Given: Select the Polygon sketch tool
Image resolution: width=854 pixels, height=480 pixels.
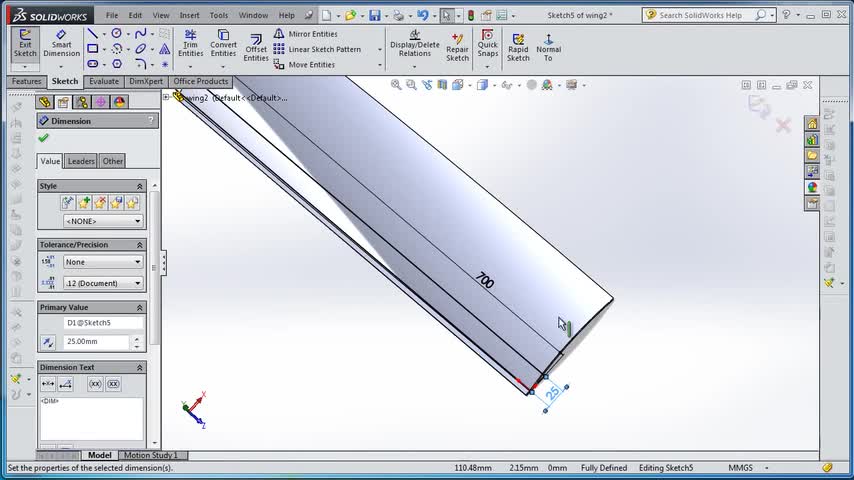Looking at the screenshot, I should pos(117,64).
